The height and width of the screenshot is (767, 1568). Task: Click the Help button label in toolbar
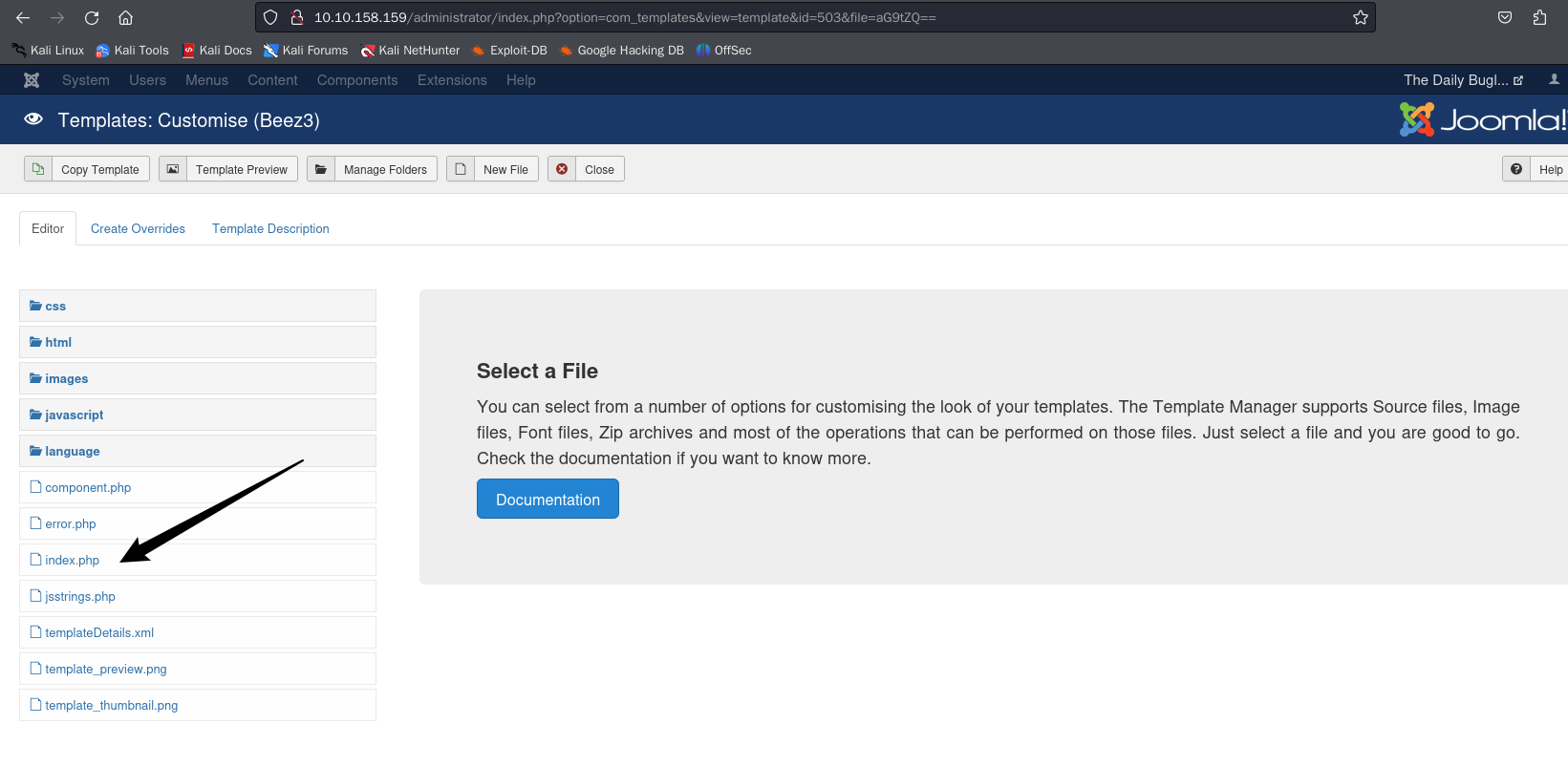[x=1551, y=170]
